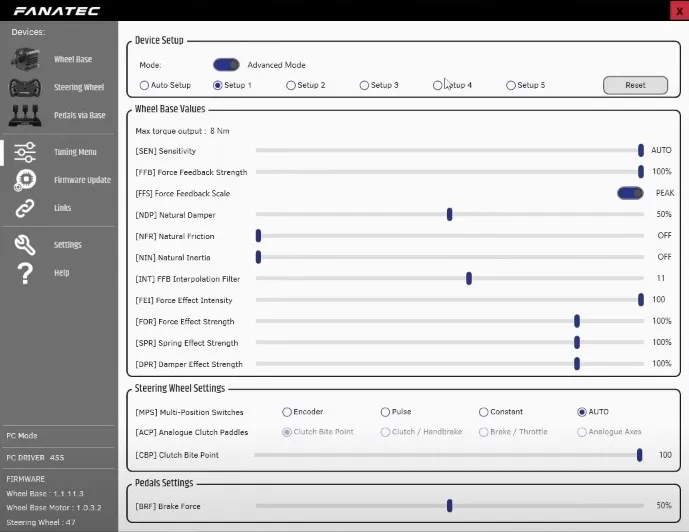Open the Links chain icon
The image size is (689, 532).
[25, 208]
